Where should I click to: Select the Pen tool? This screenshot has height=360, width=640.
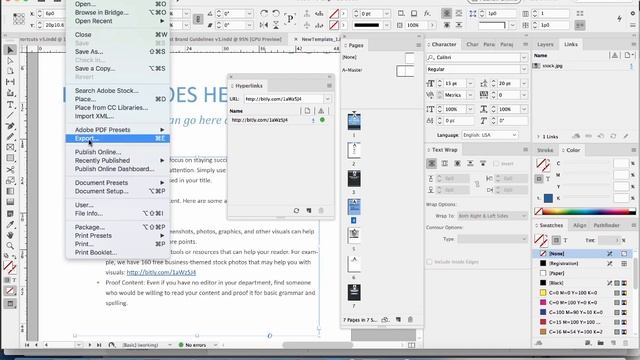[x=10, y=126]
